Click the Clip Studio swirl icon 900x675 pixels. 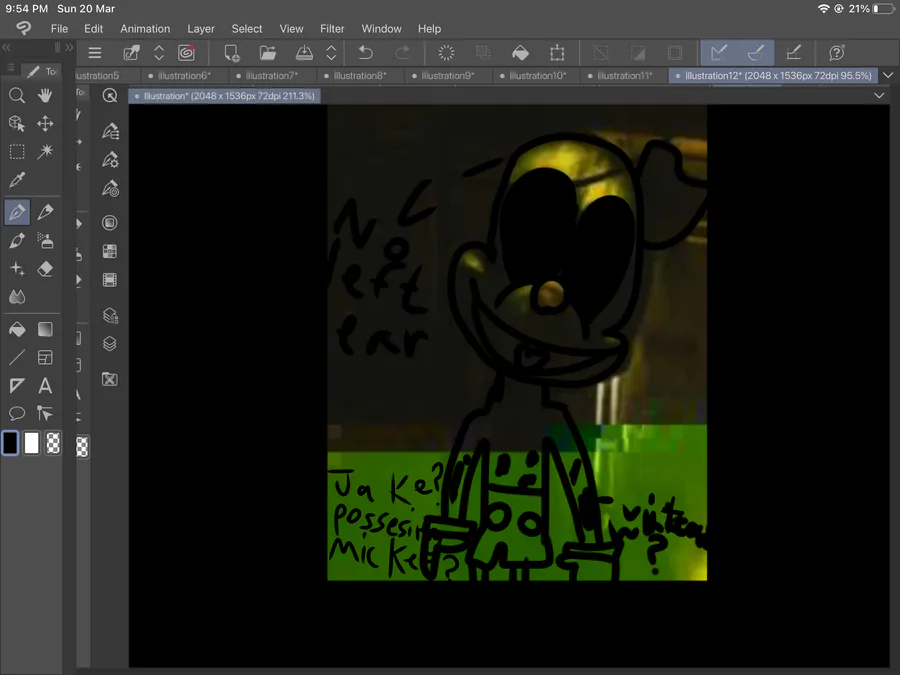point(186,53)
